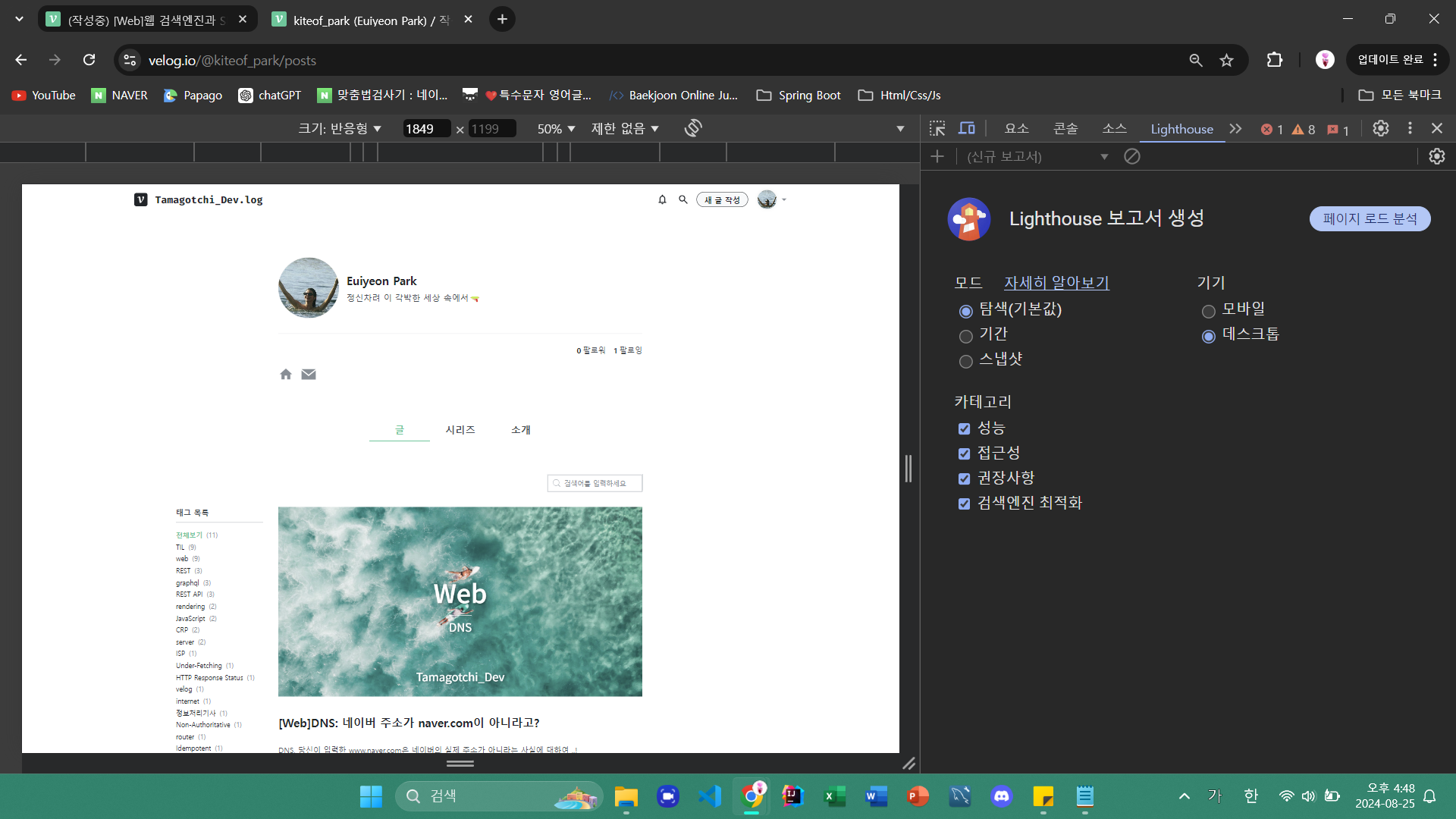This screenshot has height=819, width=1456.
Task: Toggle the device toolbar icon
Action: click(x=966, y=129)
